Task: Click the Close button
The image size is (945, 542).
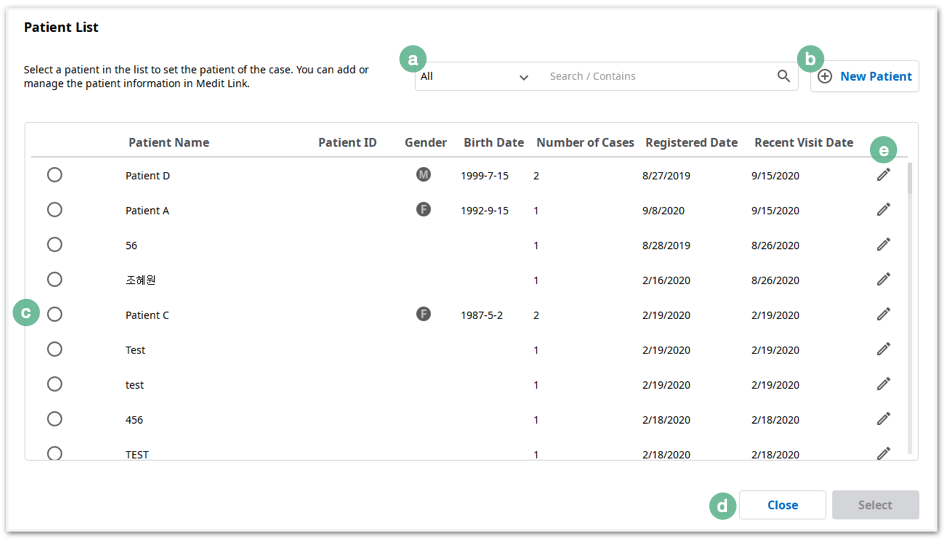Action: click(782, 505)
